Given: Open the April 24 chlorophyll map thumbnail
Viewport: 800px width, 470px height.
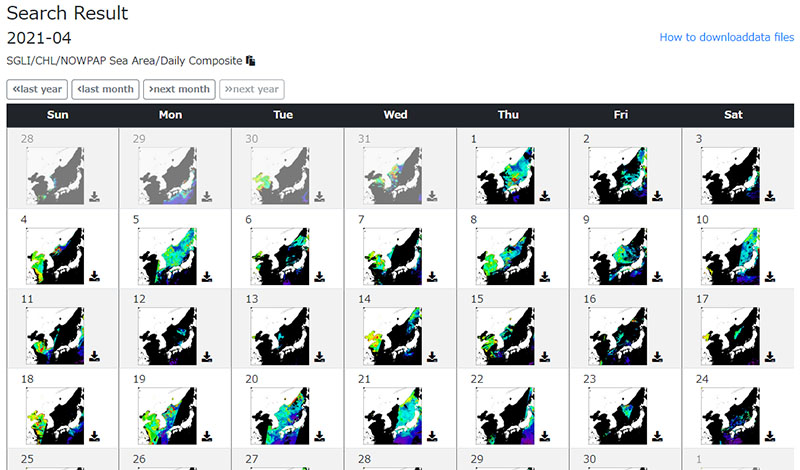Looking at the screenshot, I should [730, 415].
